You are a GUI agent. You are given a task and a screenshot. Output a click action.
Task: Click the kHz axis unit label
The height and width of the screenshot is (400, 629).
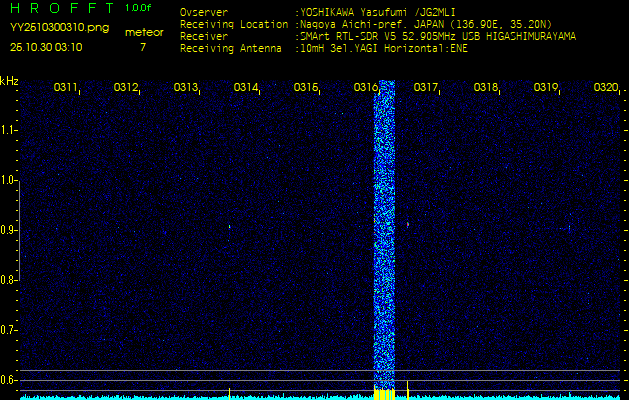tap(9, 80)
